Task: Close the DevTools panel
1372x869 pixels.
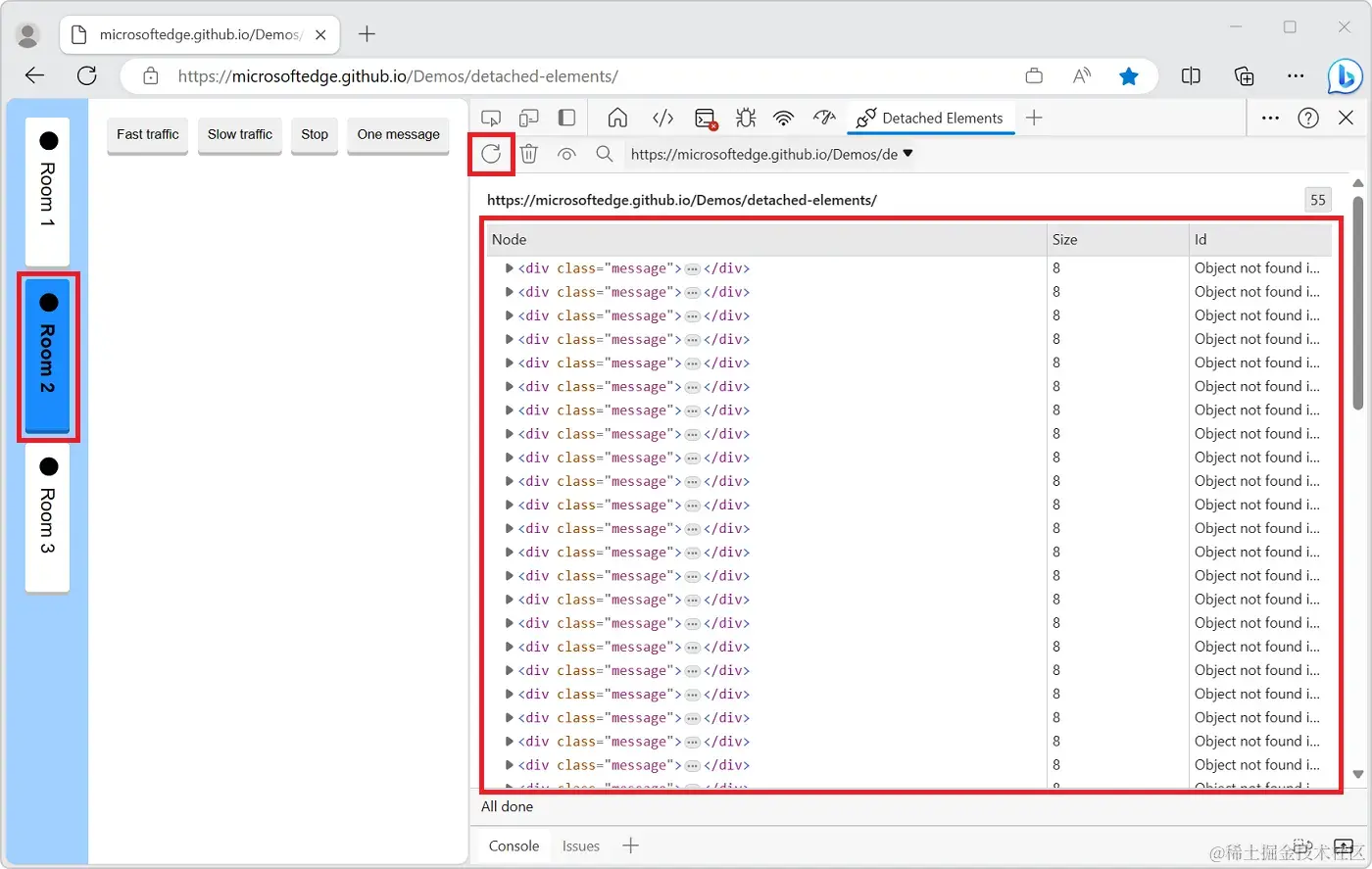Action: pyautogui.click(x=1346, y=119)
